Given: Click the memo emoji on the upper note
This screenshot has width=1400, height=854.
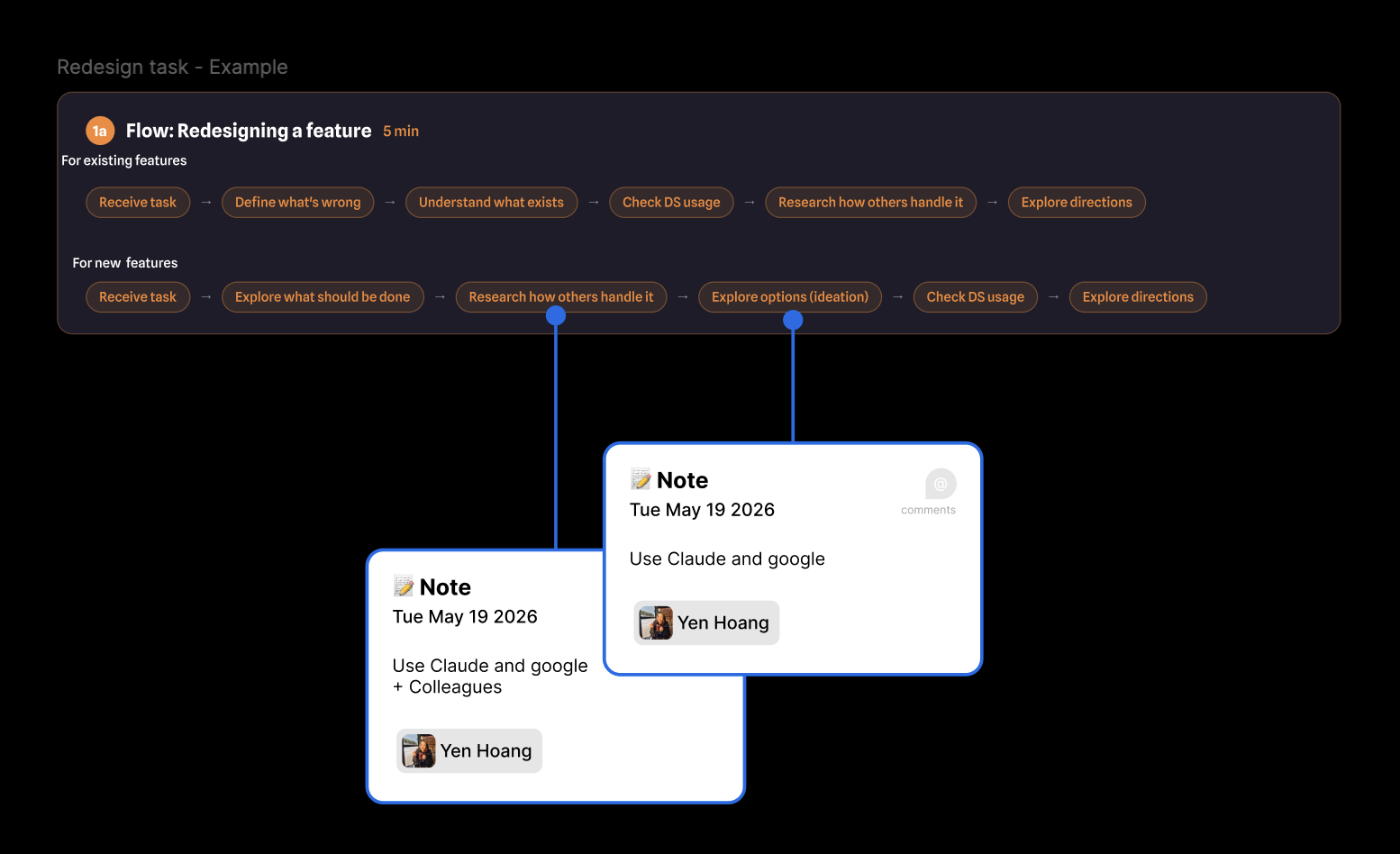Looking at the screenshot, I should tap(641, 479).
